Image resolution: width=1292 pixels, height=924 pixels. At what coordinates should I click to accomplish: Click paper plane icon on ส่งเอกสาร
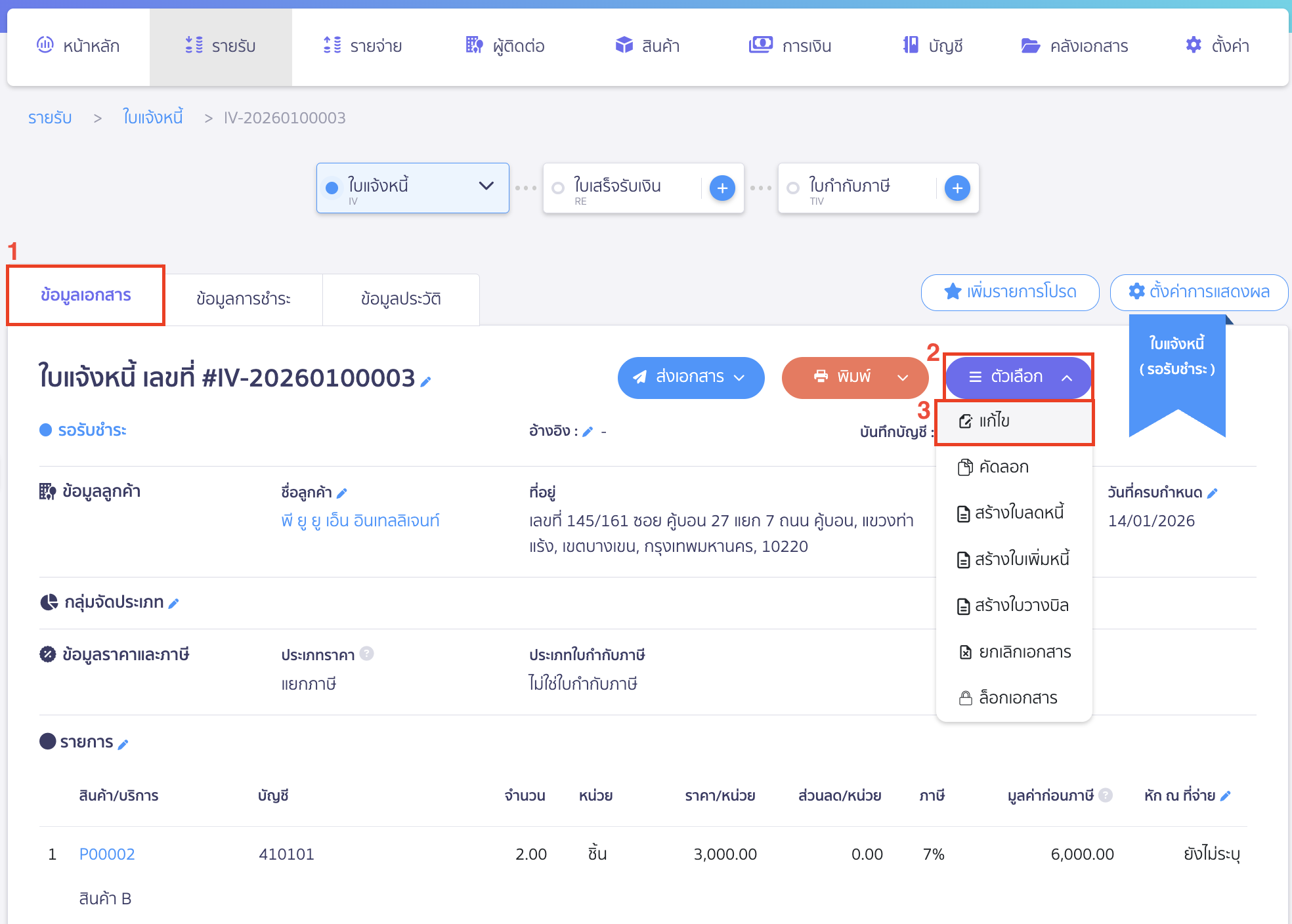pos(639,377)
